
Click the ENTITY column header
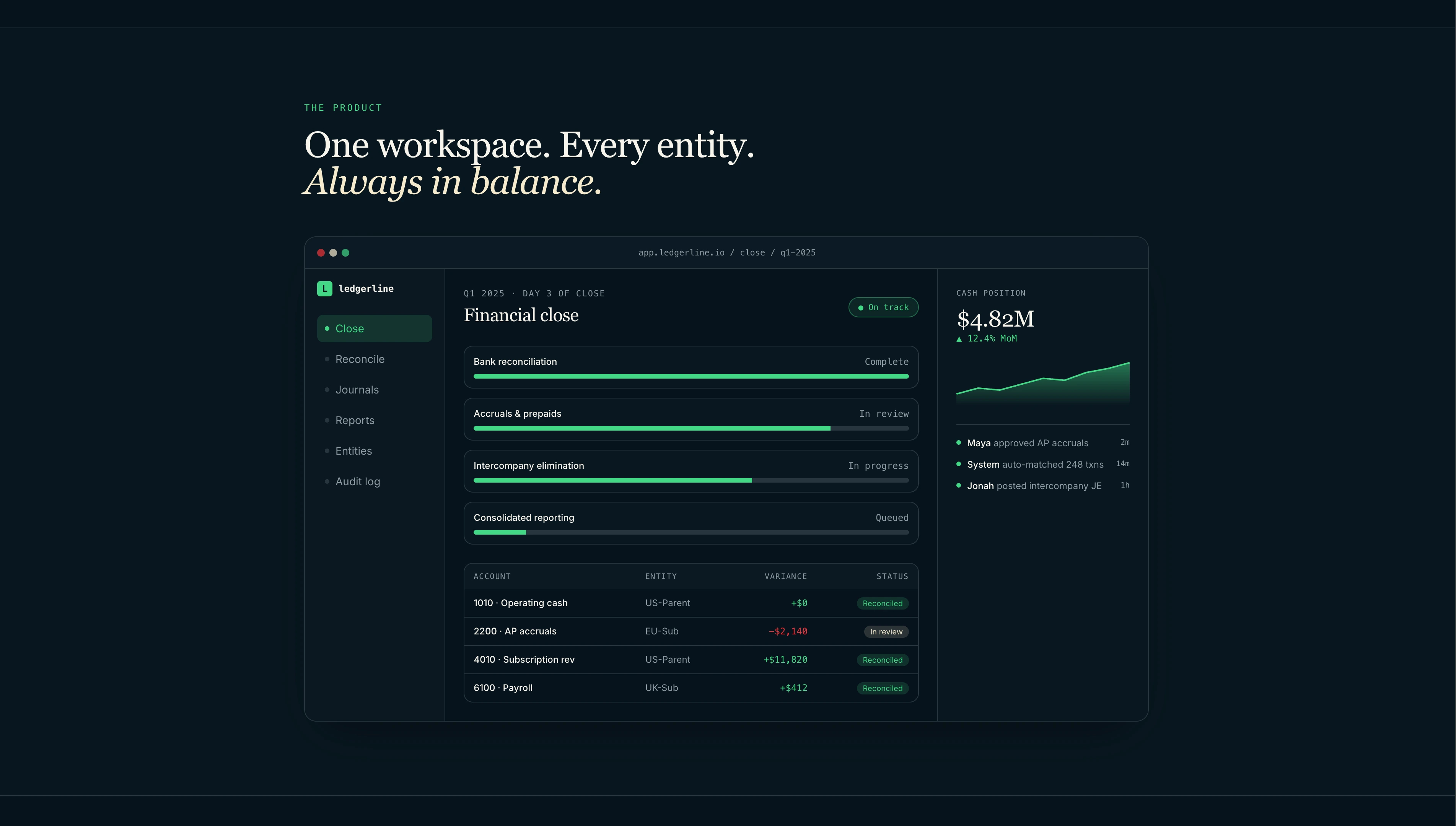pyautogui.click(x=661, y=576)
